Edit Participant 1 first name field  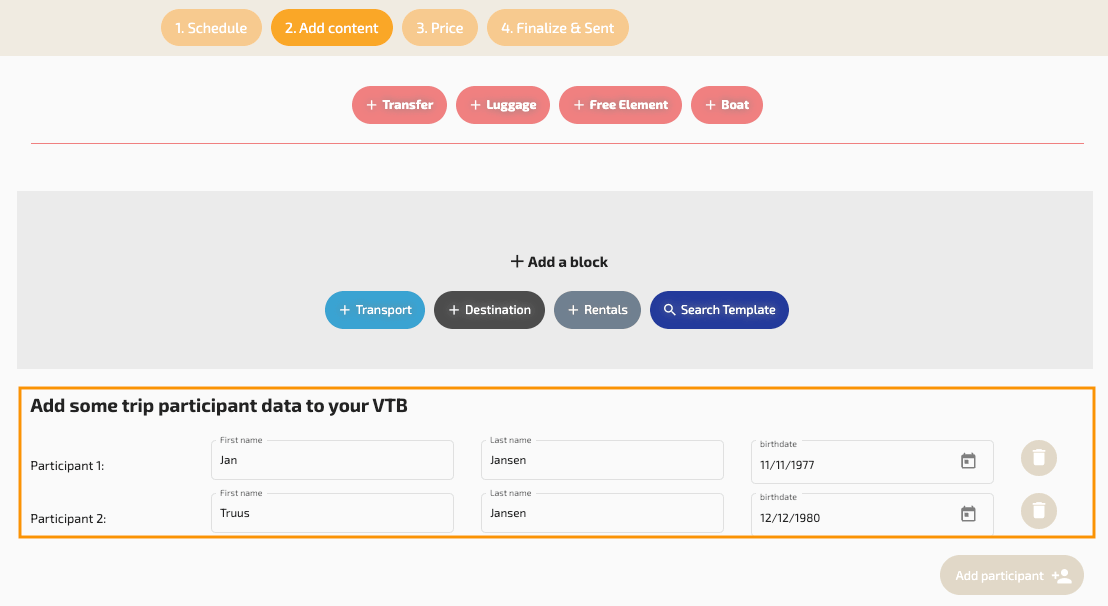click(332, 461)
